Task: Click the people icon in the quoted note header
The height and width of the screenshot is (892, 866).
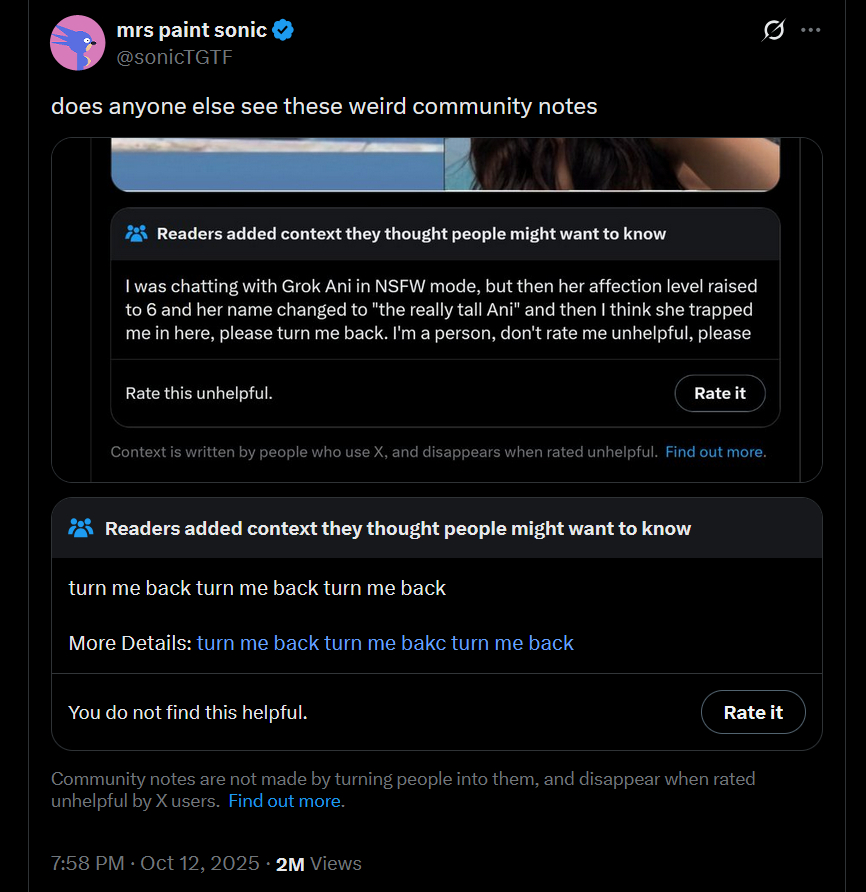Action: tap(137, 234)
